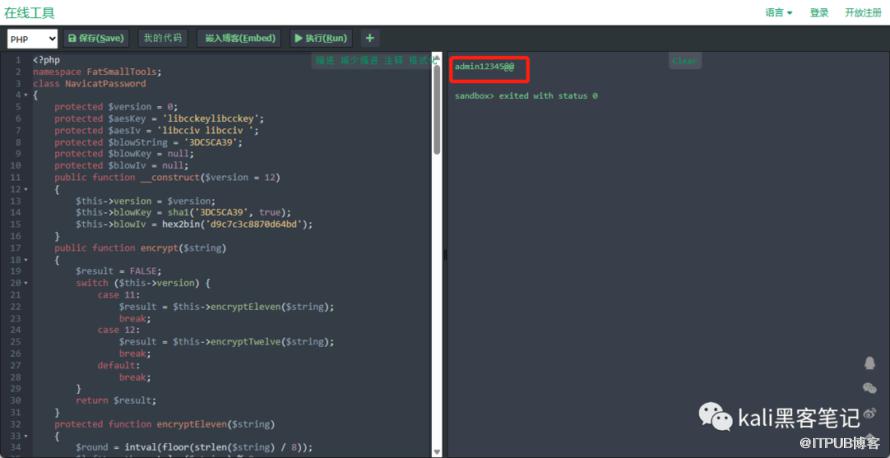This screenshot has height=458, width=890.
Task: Click the '$round = intval(floor(...' line
Action: click(194, 448)
